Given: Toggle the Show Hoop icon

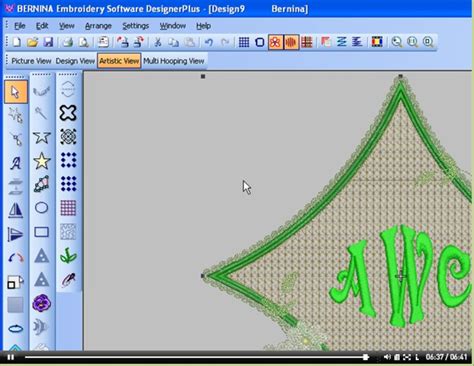Looking at the screenshot, I should pyautogui.click(x=260, y=42).
